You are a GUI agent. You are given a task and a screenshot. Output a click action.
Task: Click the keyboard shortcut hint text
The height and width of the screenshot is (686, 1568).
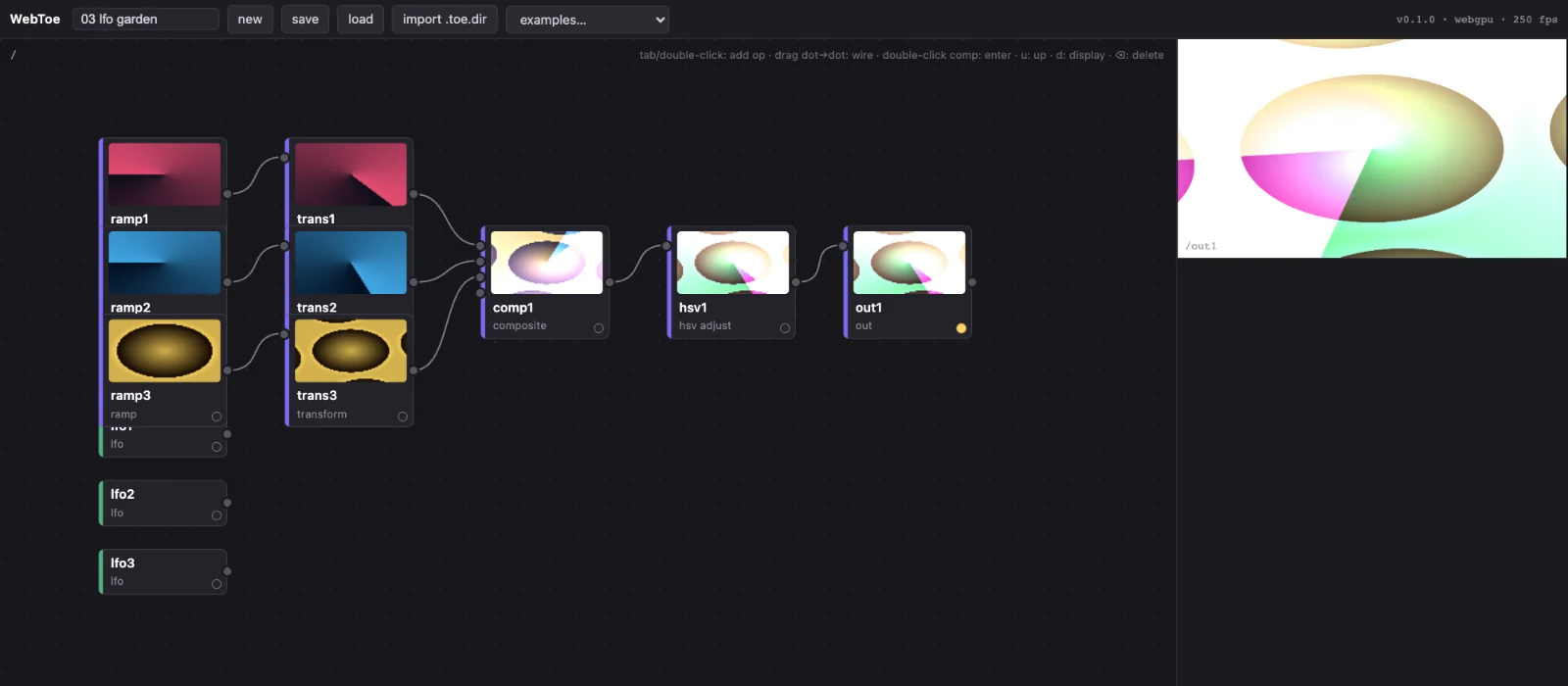pyautogui.click(x=902, y=55)
